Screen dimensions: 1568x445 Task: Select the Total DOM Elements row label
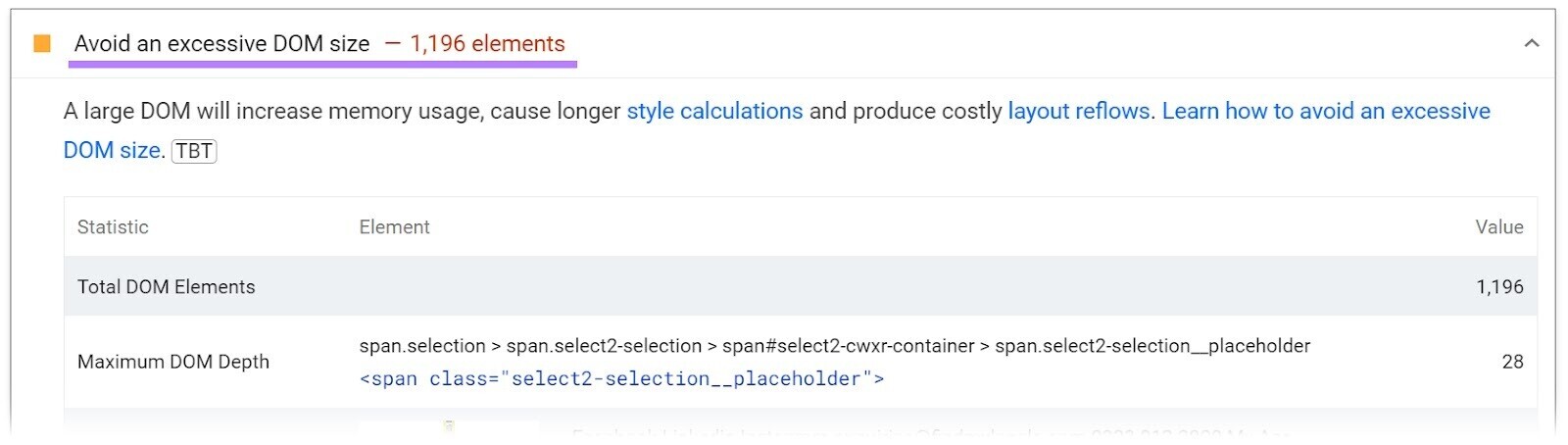point(166,287)
